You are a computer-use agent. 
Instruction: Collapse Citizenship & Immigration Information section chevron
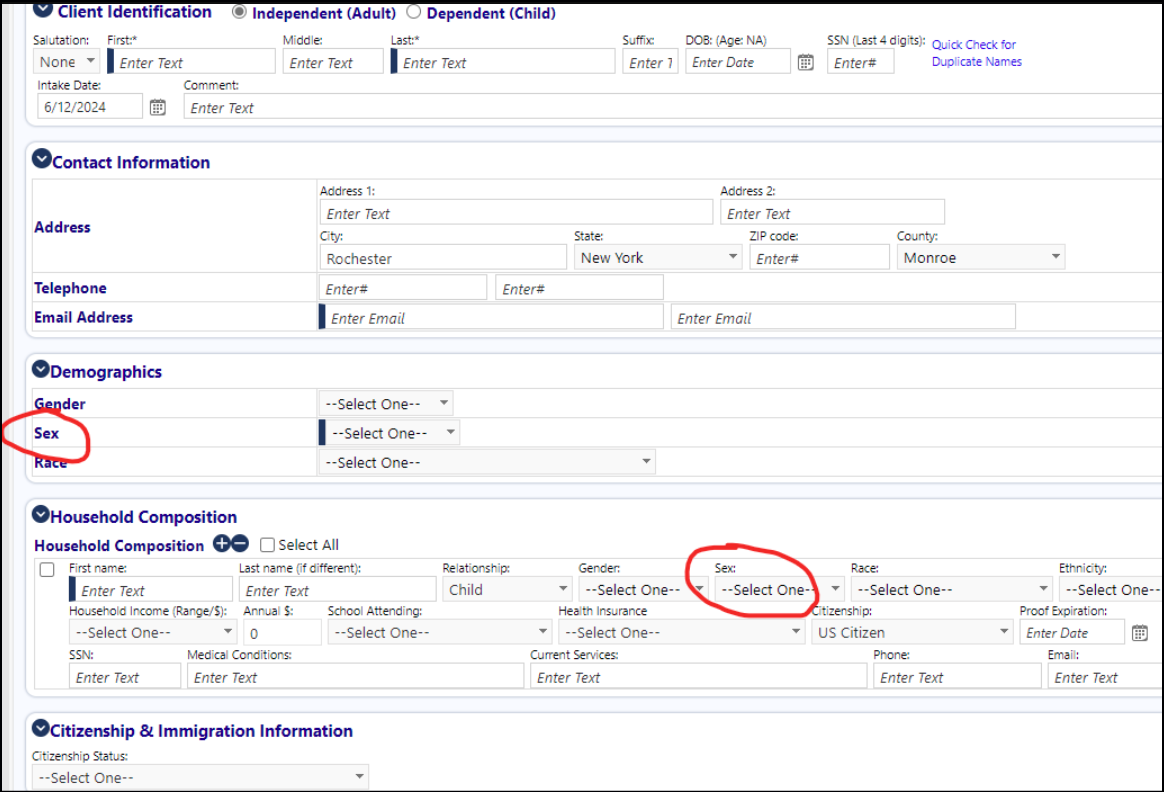pos(40,728)
